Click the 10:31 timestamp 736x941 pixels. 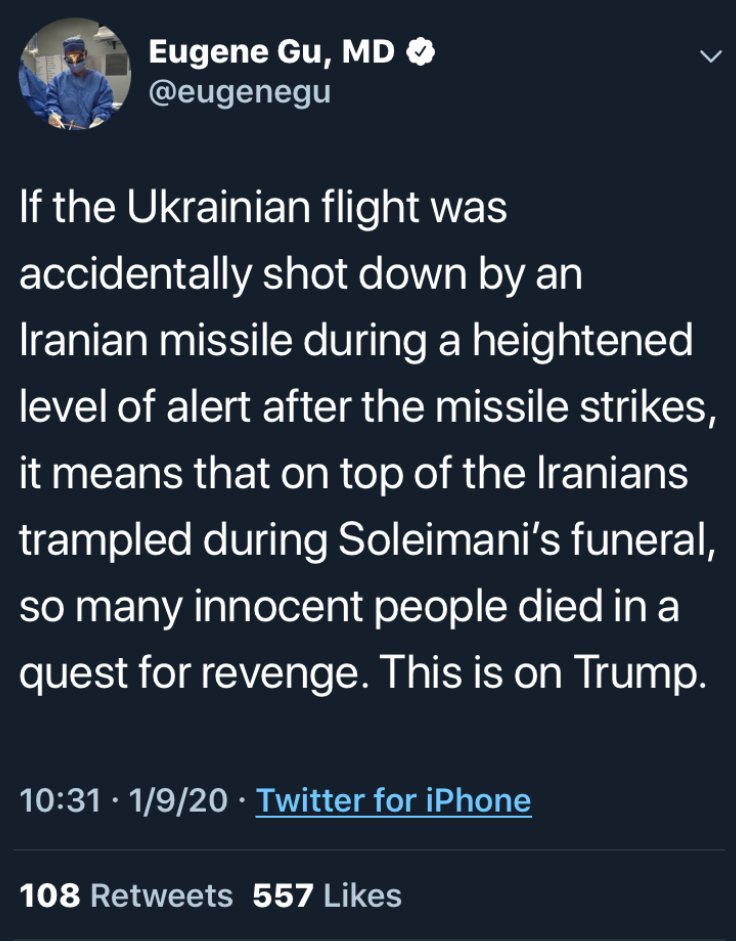pos(60,801)
